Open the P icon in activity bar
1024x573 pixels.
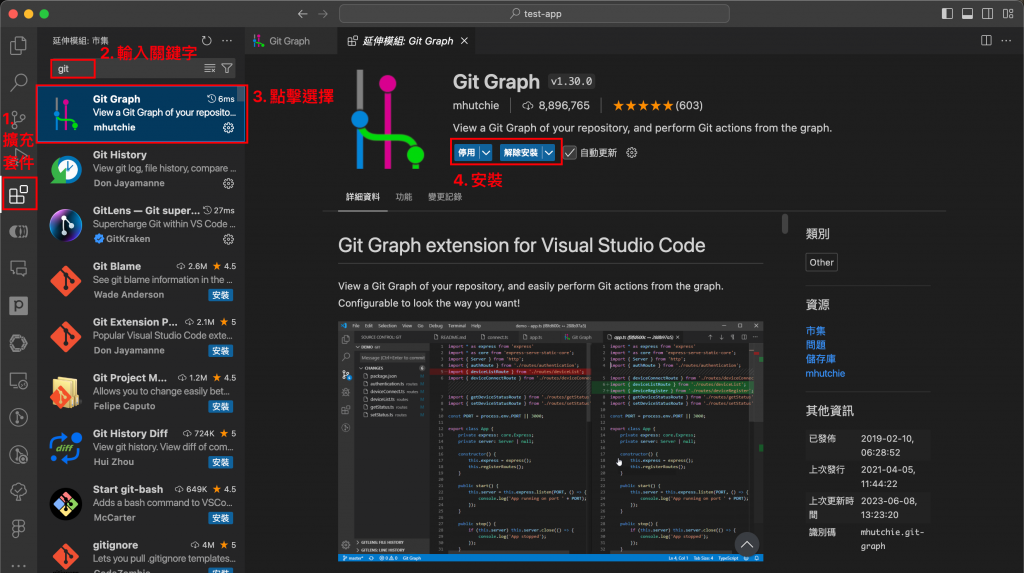(18, 306)
